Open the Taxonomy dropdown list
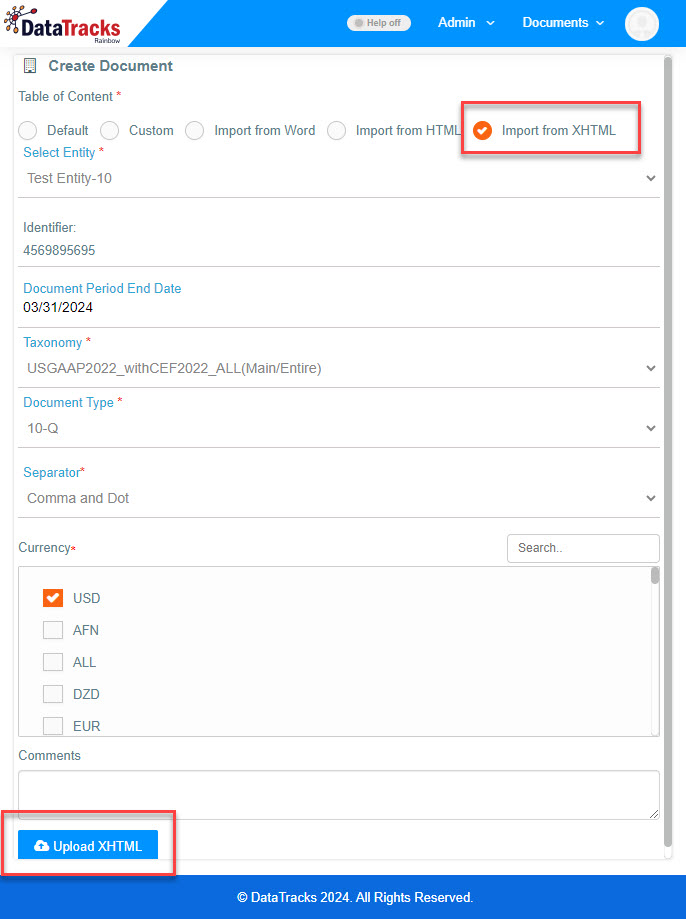The width and height of the screenshot is (686, 919). point(339,368)
